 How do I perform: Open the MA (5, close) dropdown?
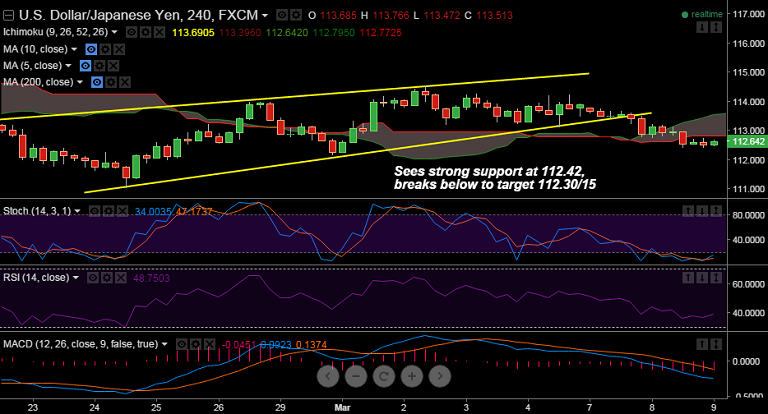pos(68,66)
